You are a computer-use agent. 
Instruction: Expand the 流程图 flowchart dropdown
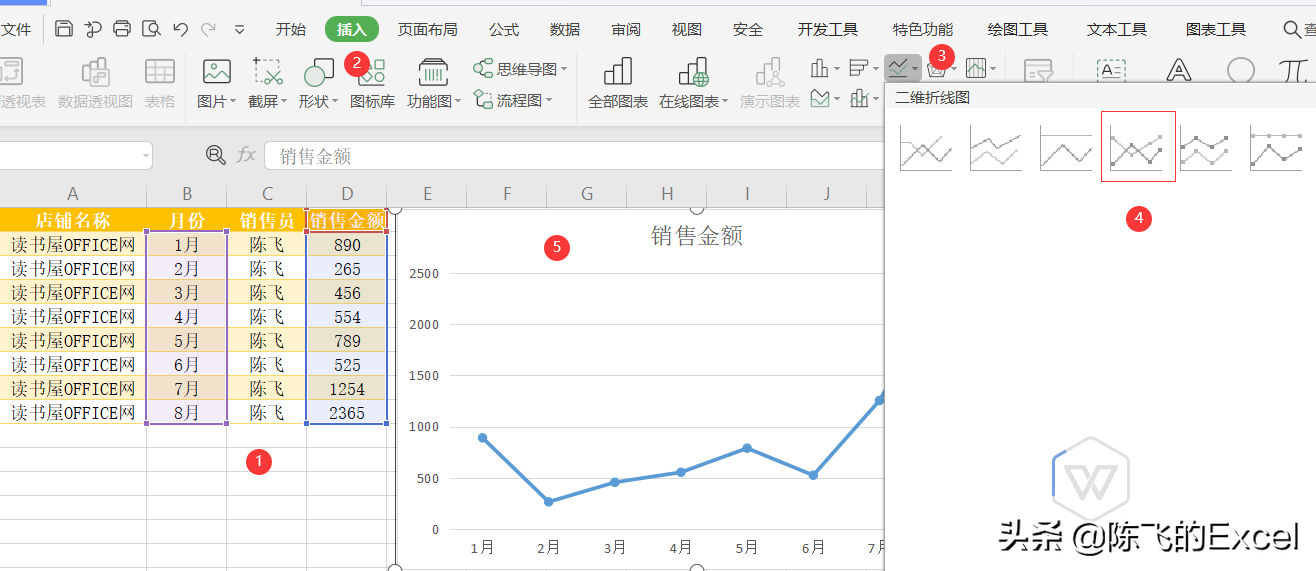(x=549, y=101)
